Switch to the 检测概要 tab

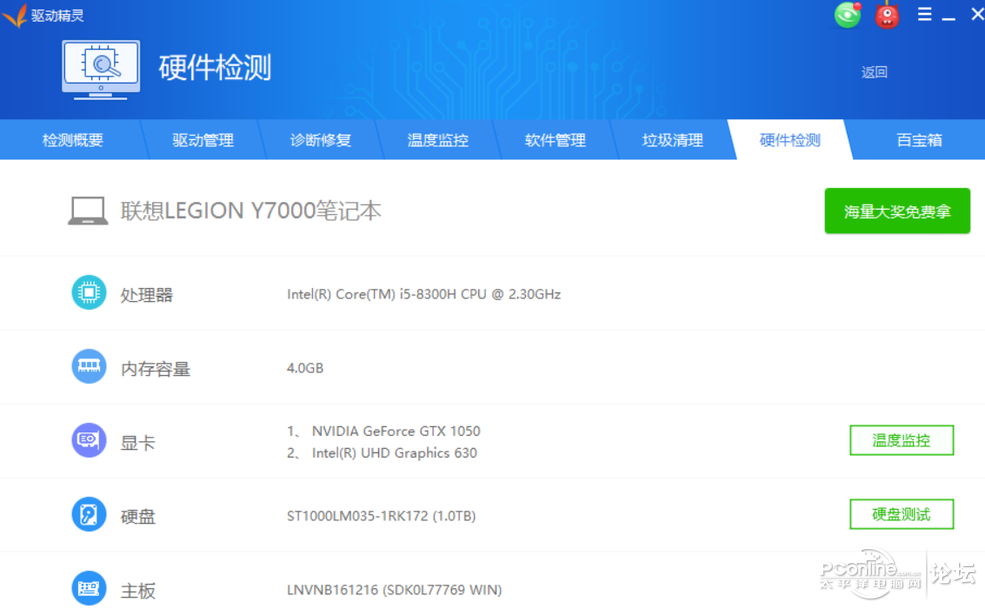pyautogui.click(x=73, y=140)
